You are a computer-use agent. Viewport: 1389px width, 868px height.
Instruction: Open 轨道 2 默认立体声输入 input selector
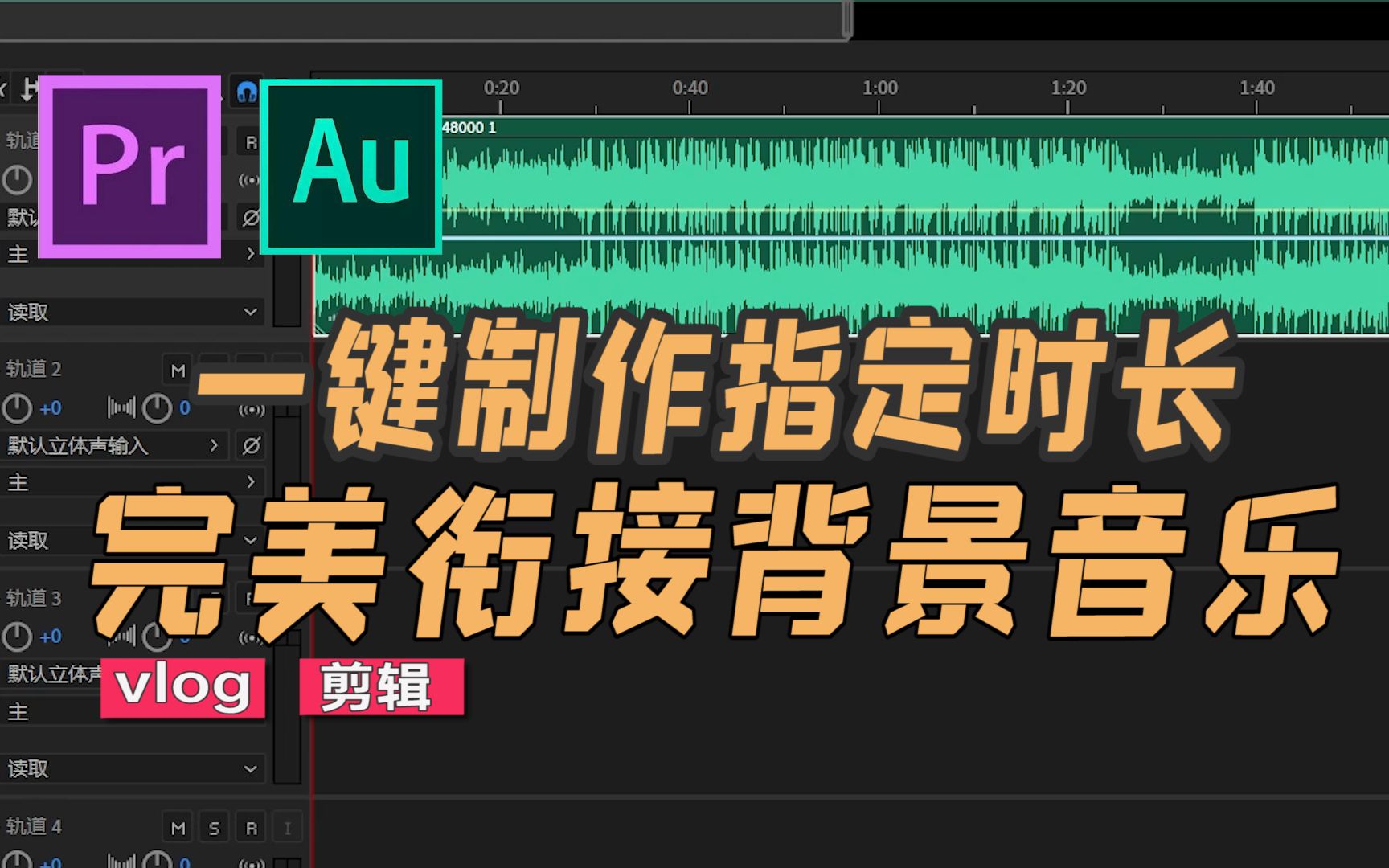(114, 445)
